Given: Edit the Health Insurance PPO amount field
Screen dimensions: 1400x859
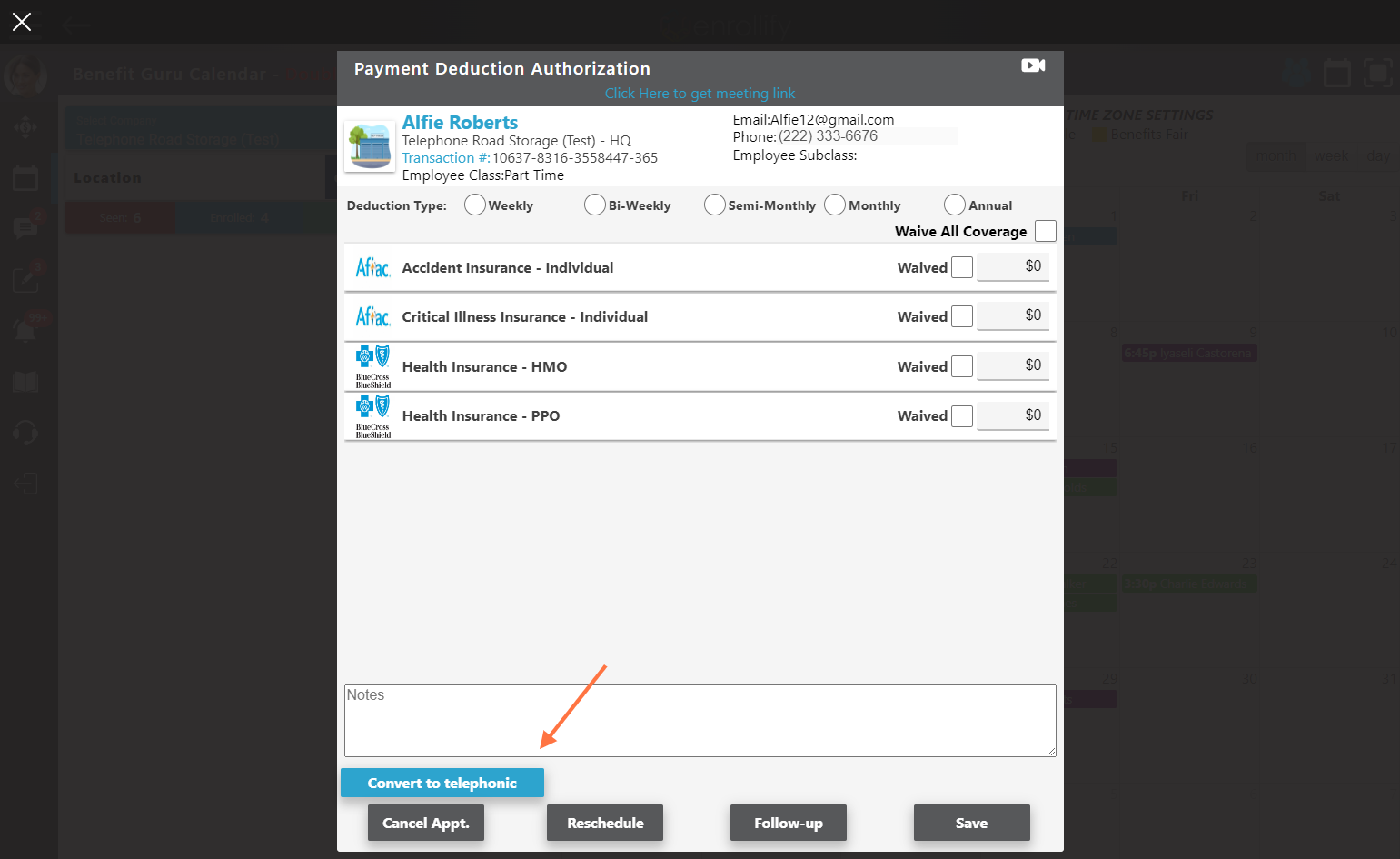Looking at the screenshot, I should click(x=1013, y=415).
